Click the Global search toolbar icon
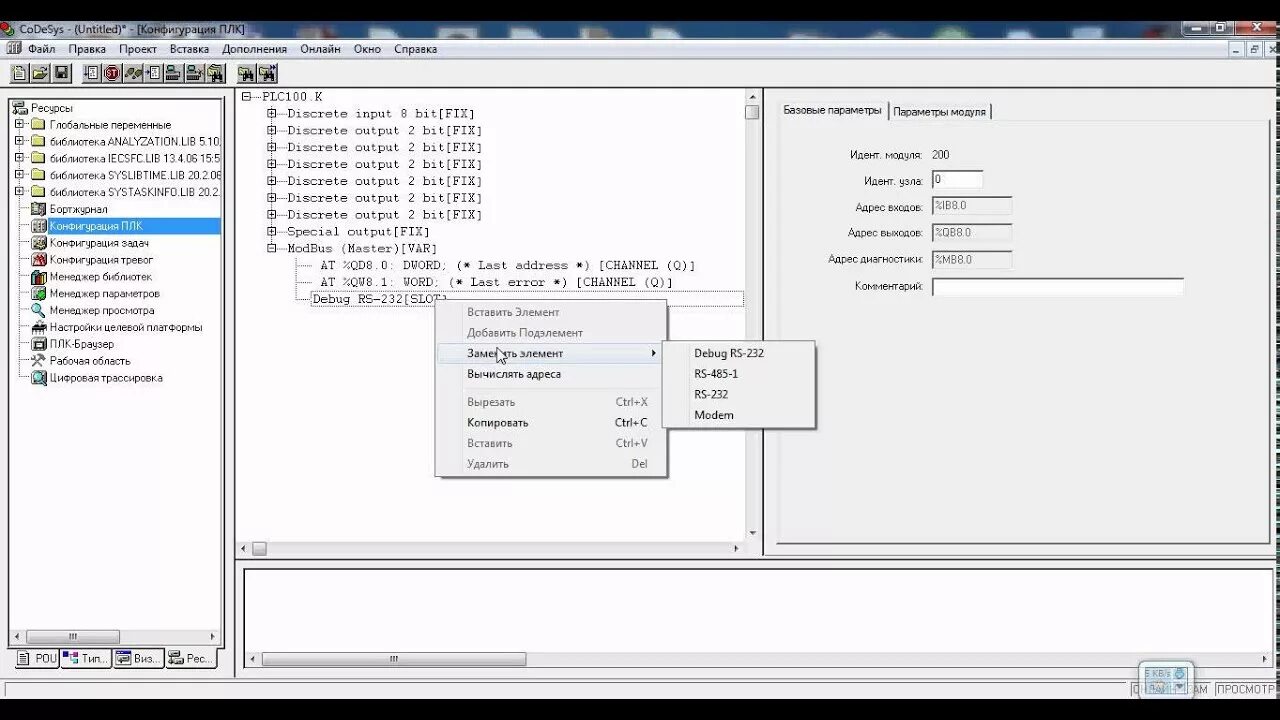Viewport: 1280px width, 720px height. point(215,73)
